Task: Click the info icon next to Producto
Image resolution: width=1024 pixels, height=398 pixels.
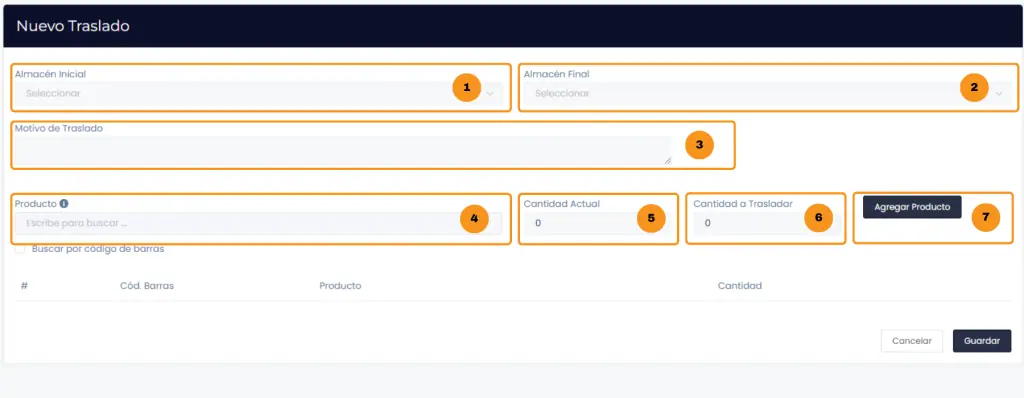Action: coord(64,203)
